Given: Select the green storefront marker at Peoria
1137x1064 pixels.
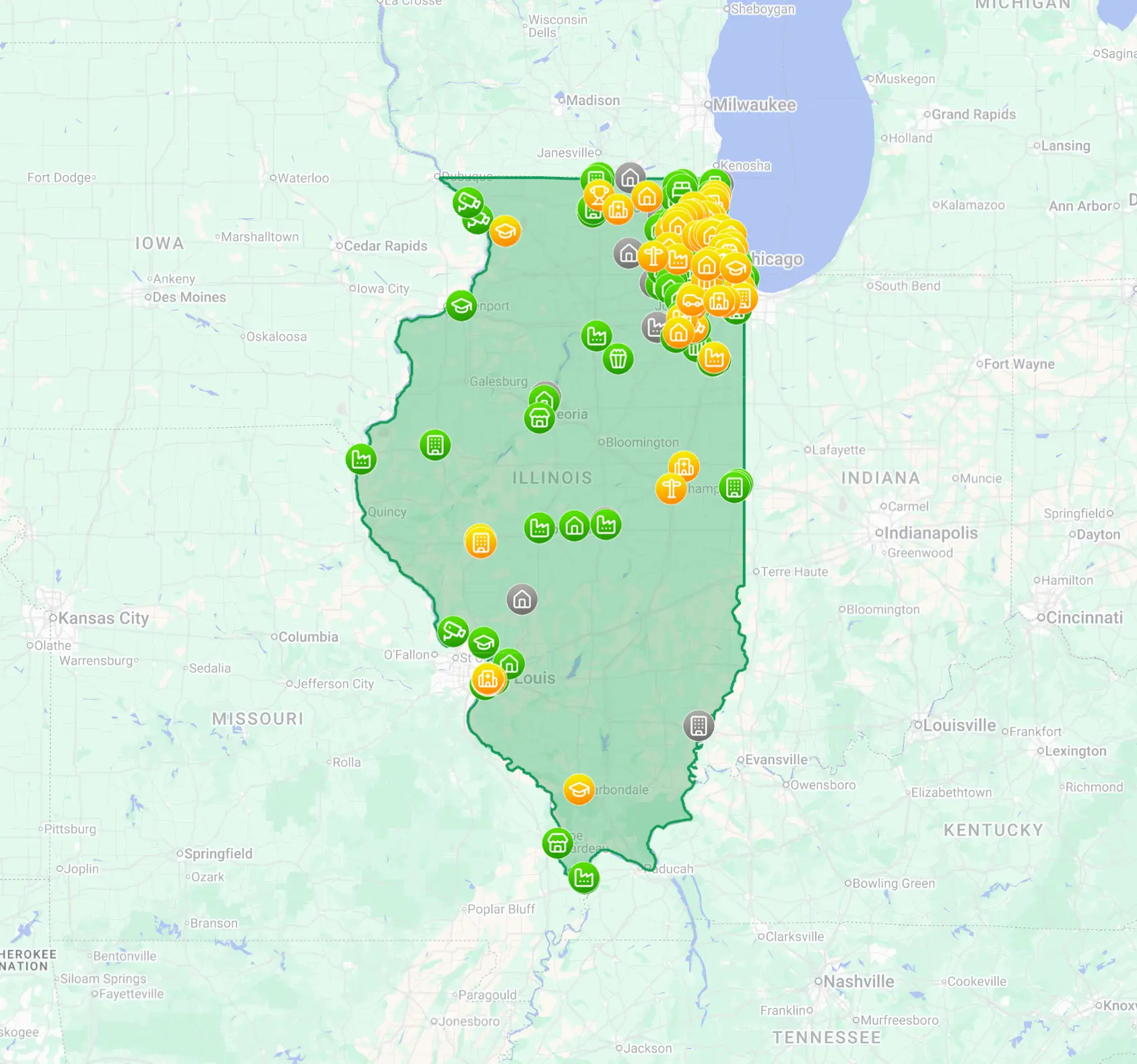Looking at the screenshot, I should pos(539,418).
